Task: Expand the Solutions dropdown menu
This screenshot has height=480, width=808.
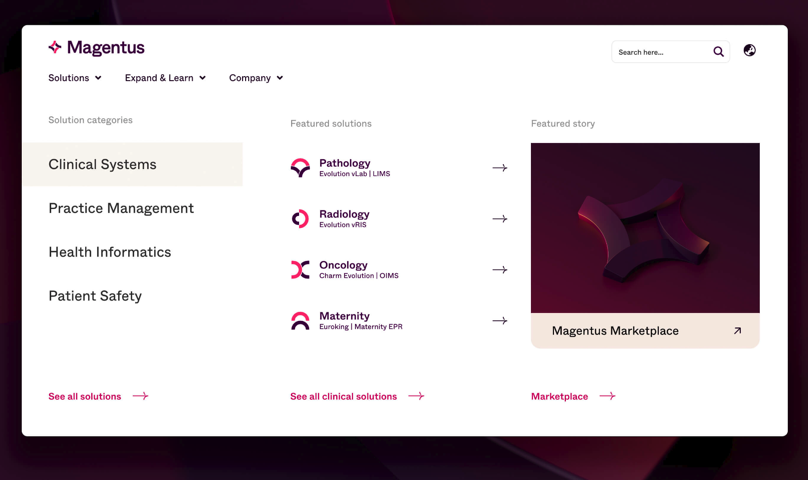Action: coord(75,78)
